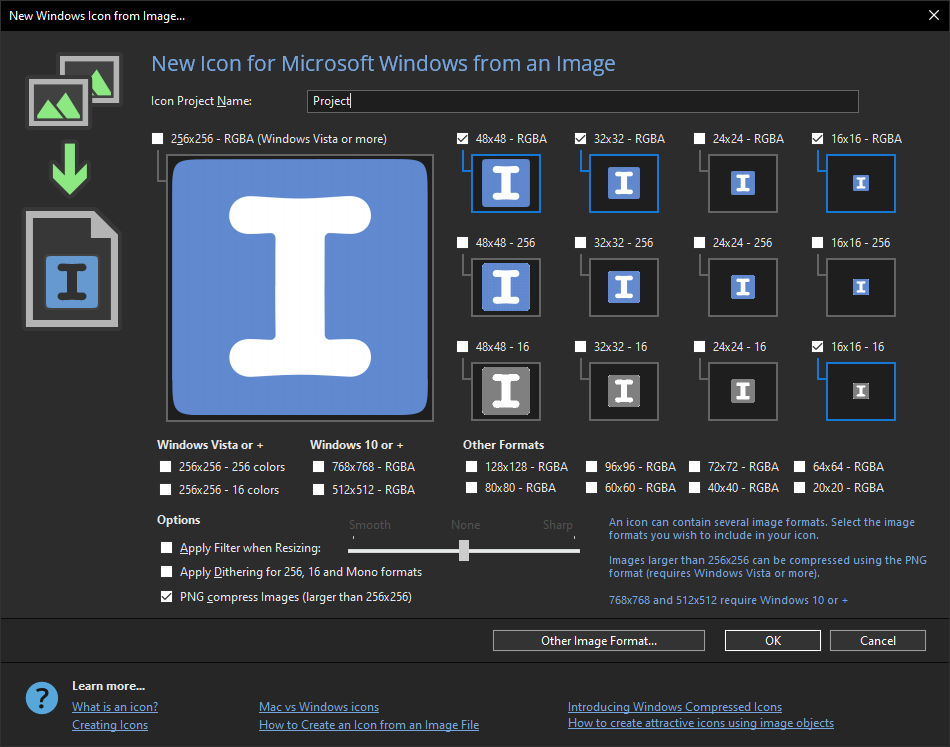The image size is (950, 747).
Task: Open the "What is an icon?" link
Action: click(x=114, y=706)
